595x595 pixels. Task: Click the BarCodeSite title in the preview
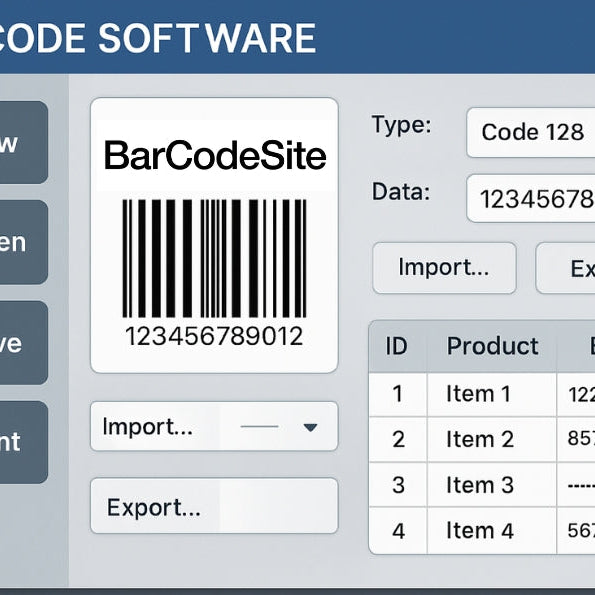click(x=215, y=156)
